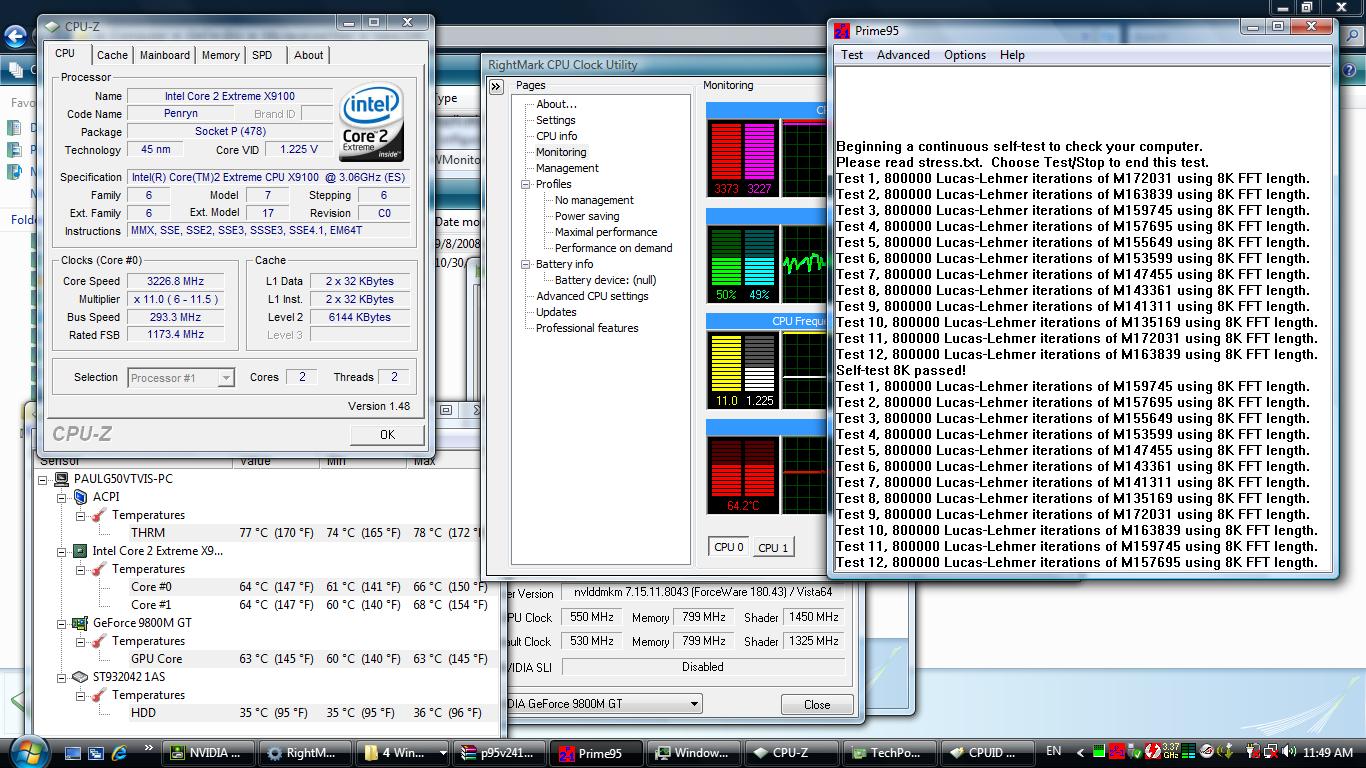Image resolution: width=1366 pixels, height=768 pixels.
Task: Launch Internet Explorer from quick launch
Action: coord(120,752)
